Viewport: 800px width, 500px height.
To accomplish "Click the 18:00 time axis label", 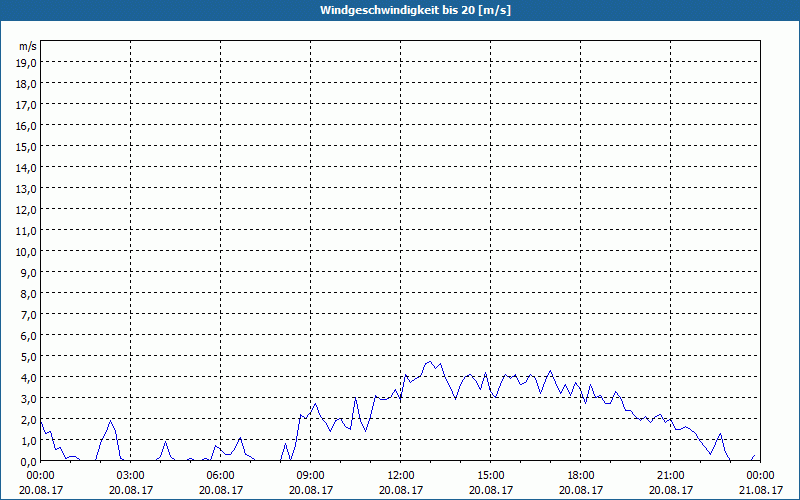I will [x=581, y=476].
